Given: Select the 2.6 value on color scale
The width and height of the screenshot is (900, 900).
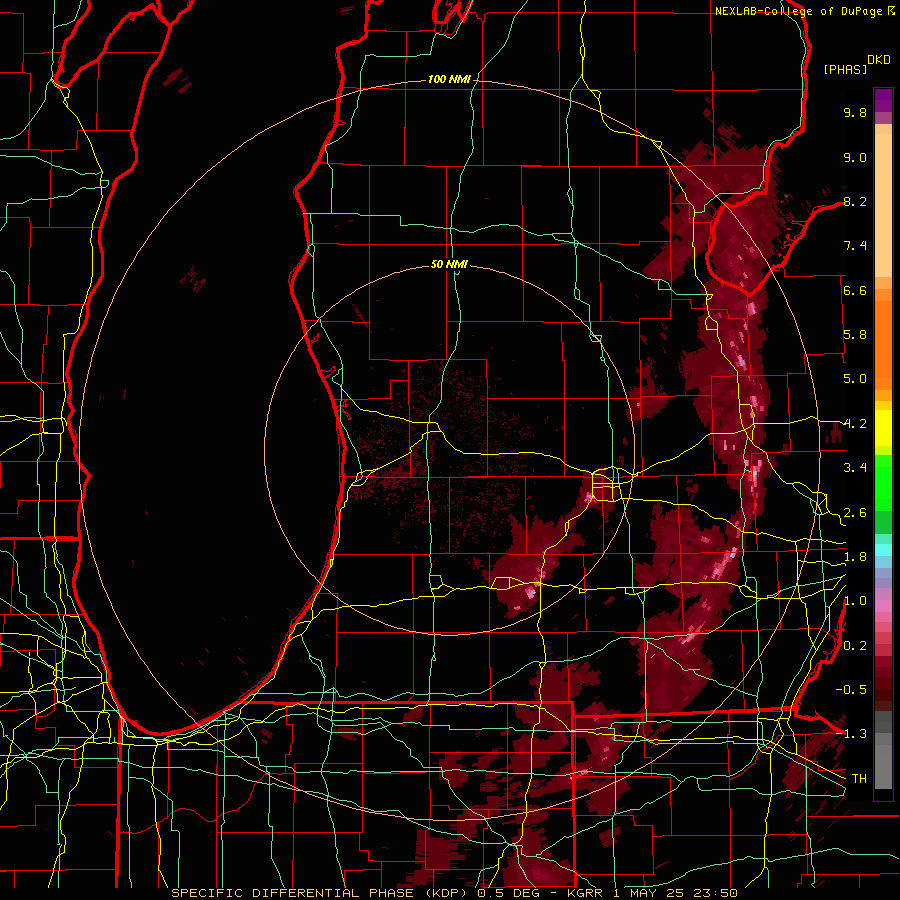Looking at the screenshot, I should click(855, 513).
